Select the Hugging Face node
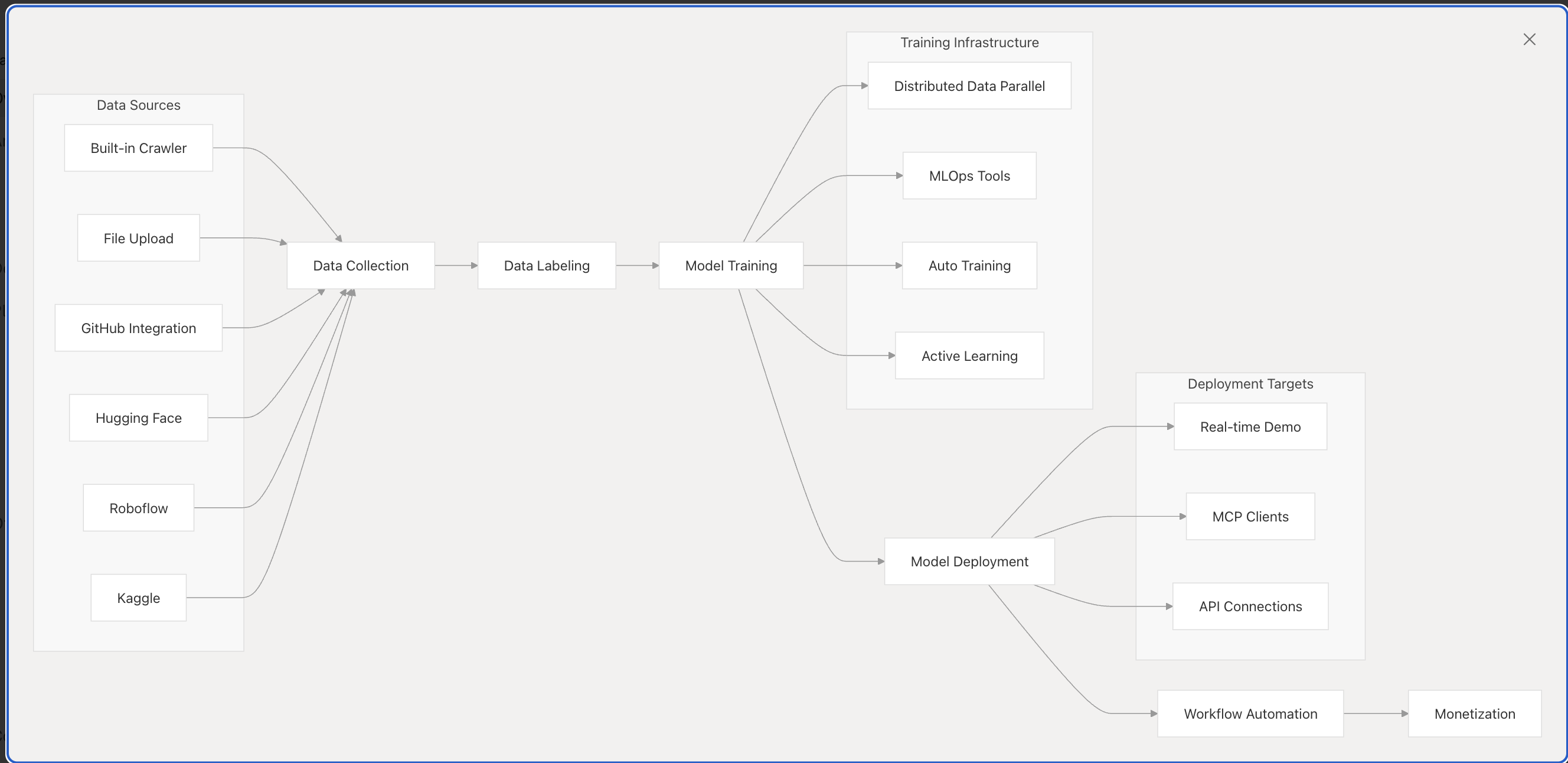The image size is (1568, 763). pyautogui.click(x=138, y=418)
